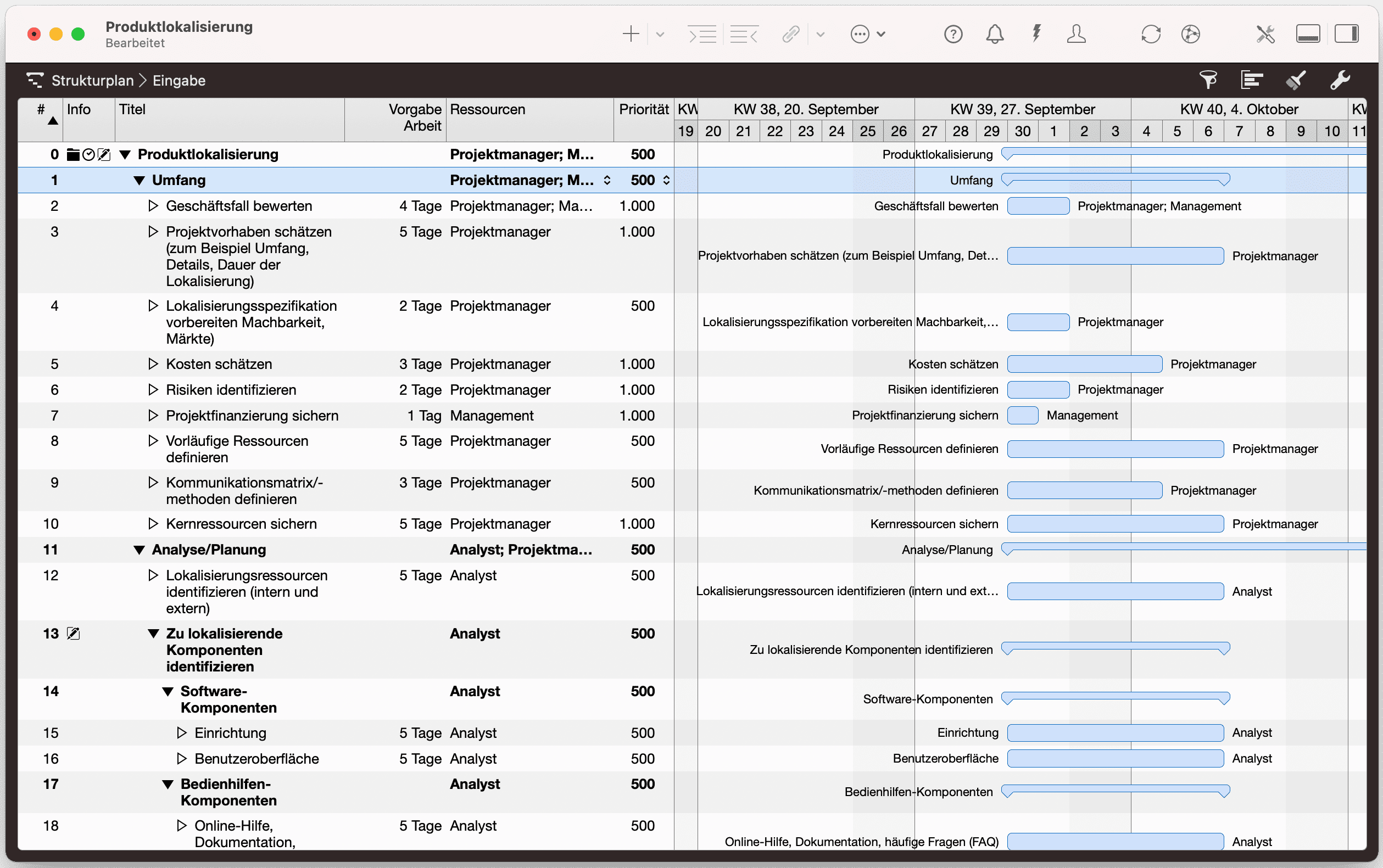Toggle the bottom panel view

pos(1308,35)
